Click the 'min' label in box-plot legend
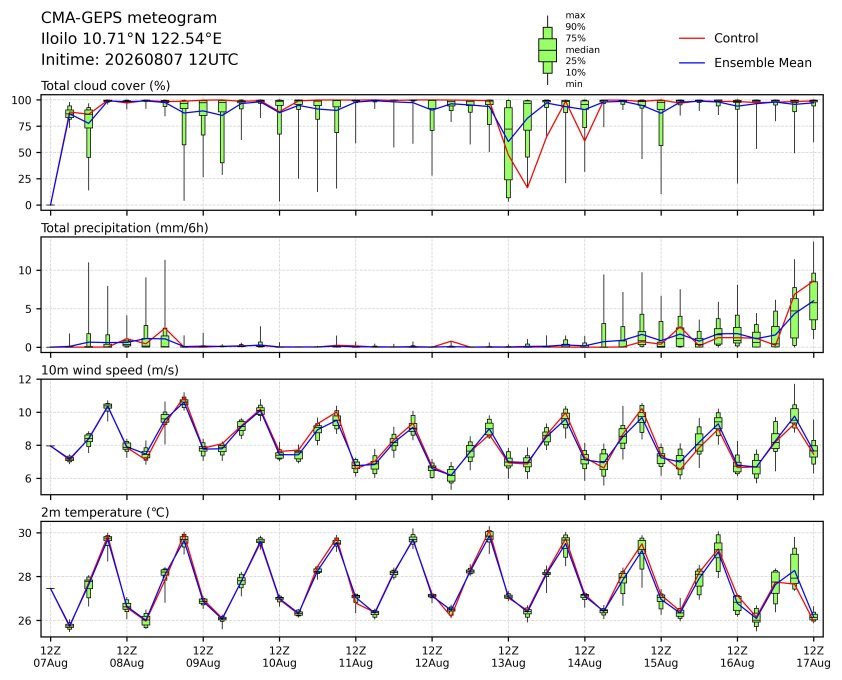Screen dimensions: 842x680 (574, 84)
